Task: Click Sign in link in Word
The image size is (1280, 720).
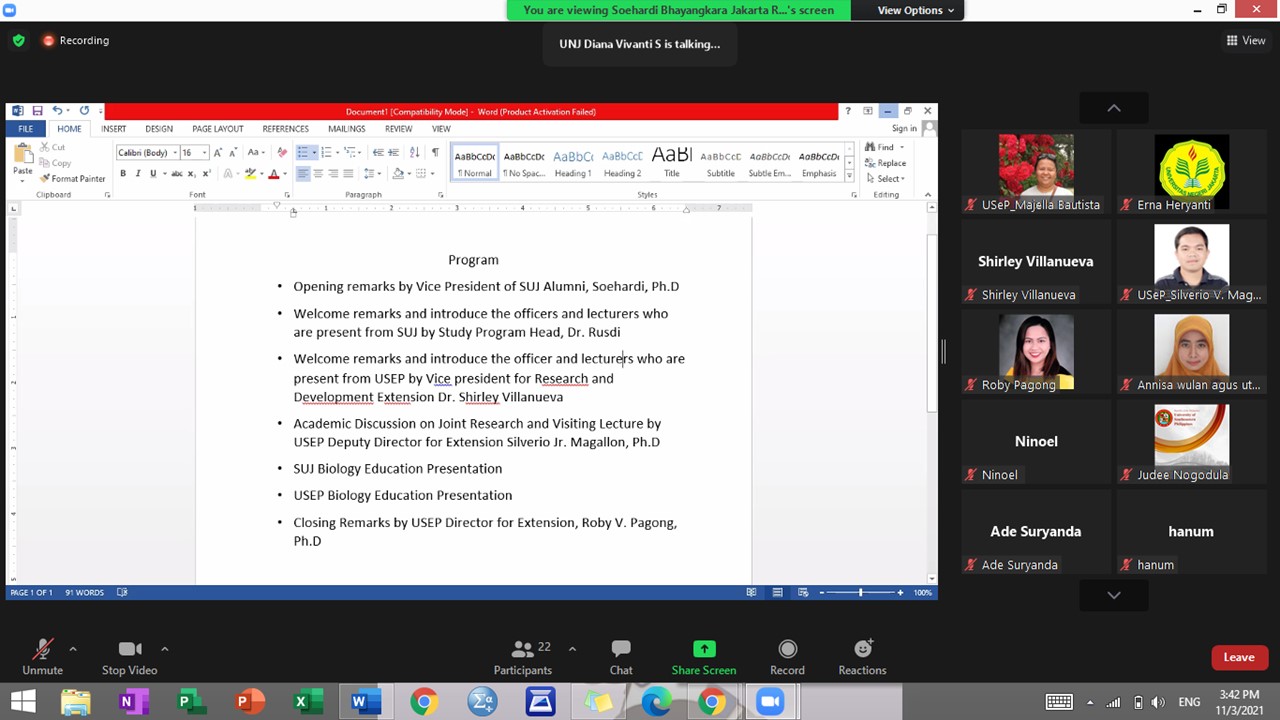Action: [904, 129]
